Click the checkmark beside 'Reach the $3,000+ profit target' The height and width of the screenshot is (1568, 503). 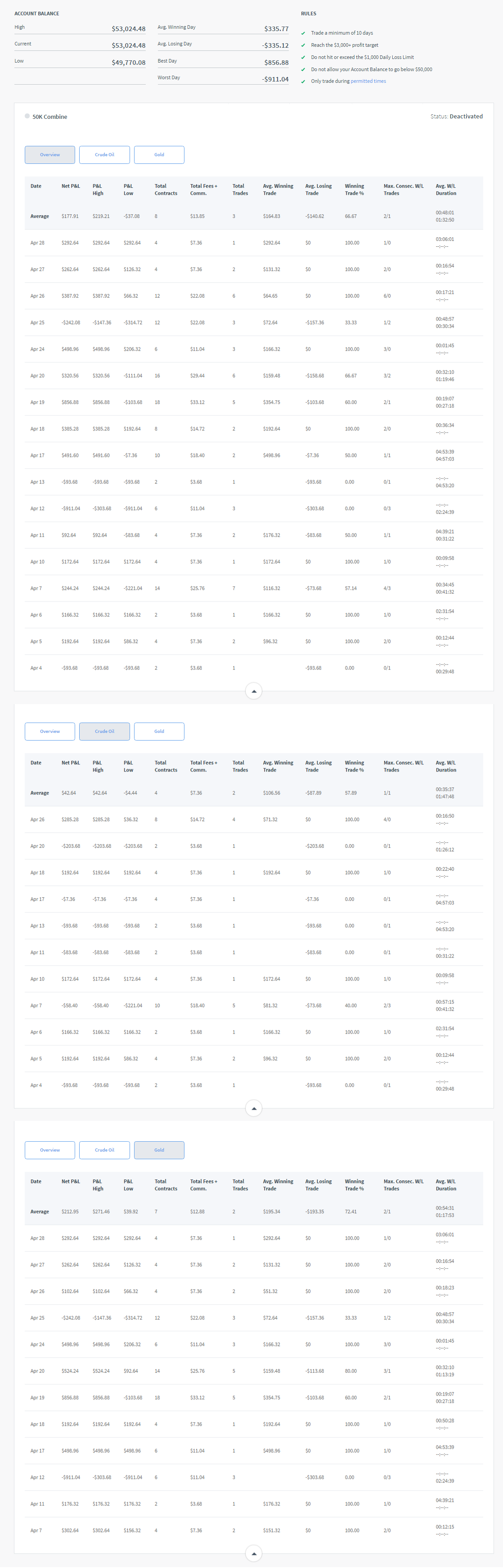click(x=304, y=45)
